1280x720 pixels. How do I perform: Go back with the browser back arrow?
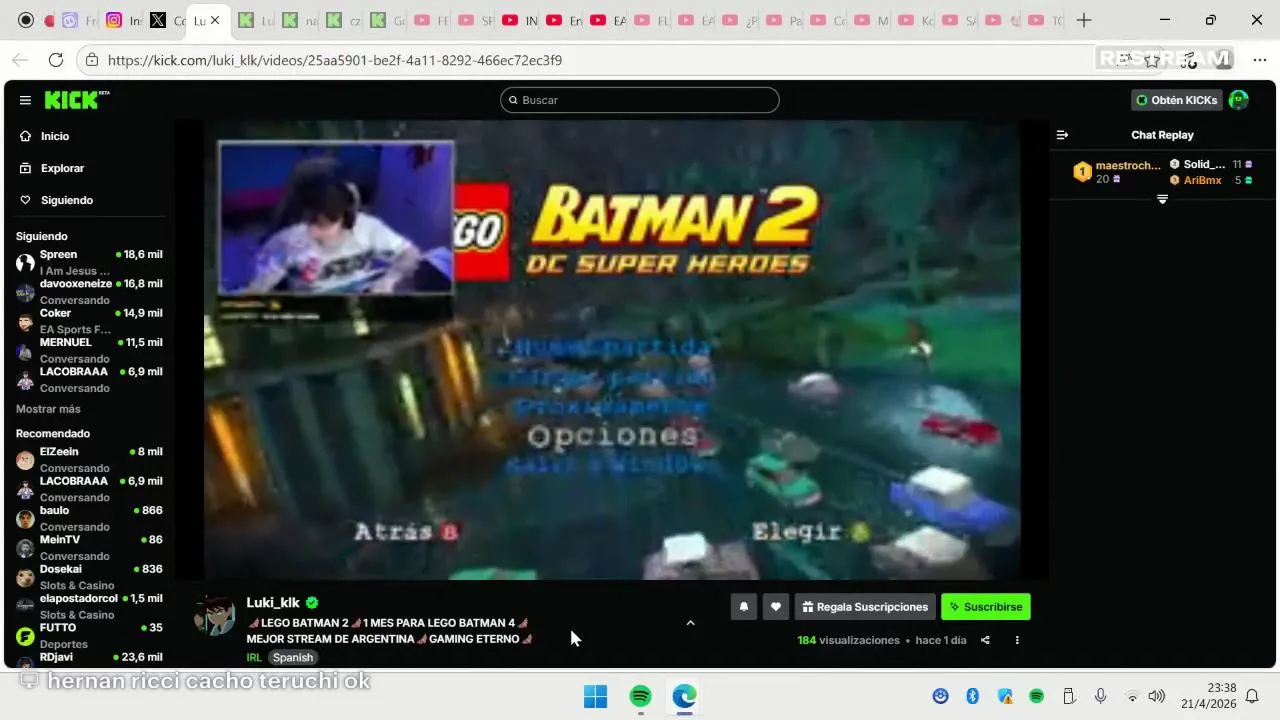tap(20, 60)
